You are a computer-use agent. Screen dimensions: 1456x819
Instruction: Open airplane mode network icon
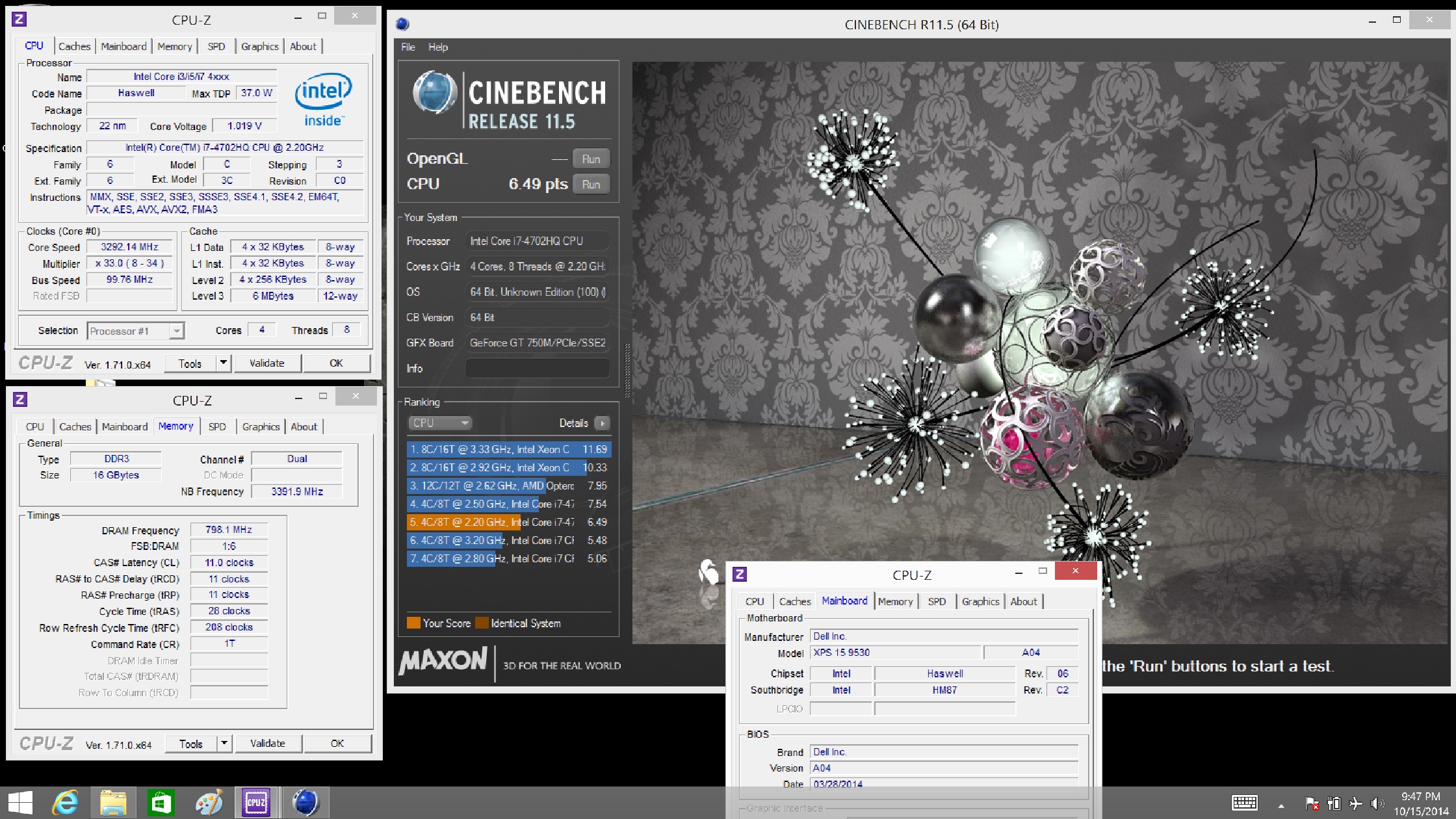click(1356, 804)
